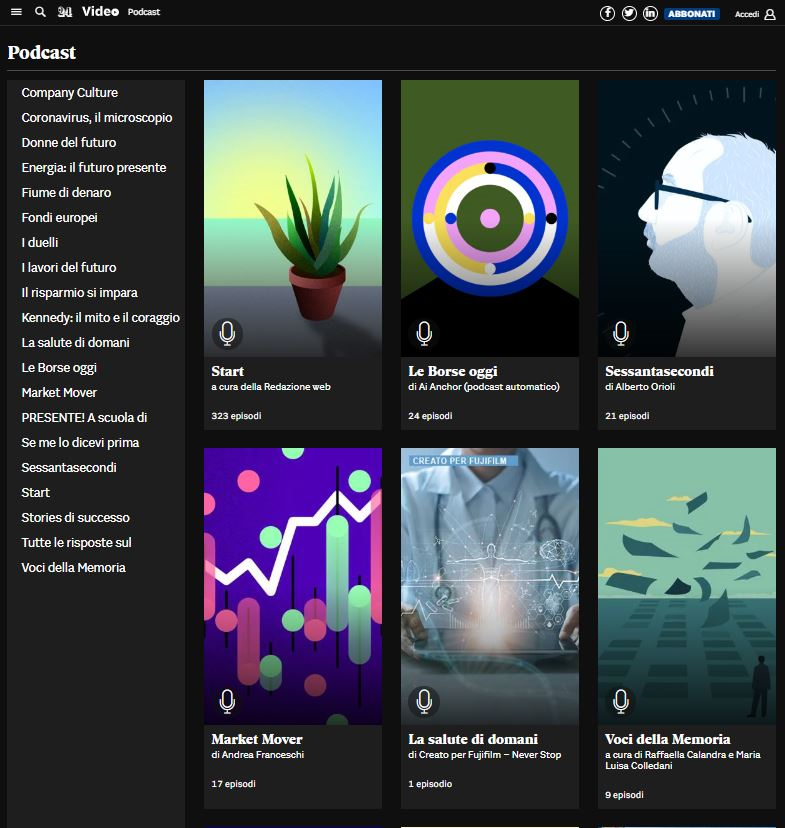
Task: Go to the Video section
Action: (x=100, y=12)
